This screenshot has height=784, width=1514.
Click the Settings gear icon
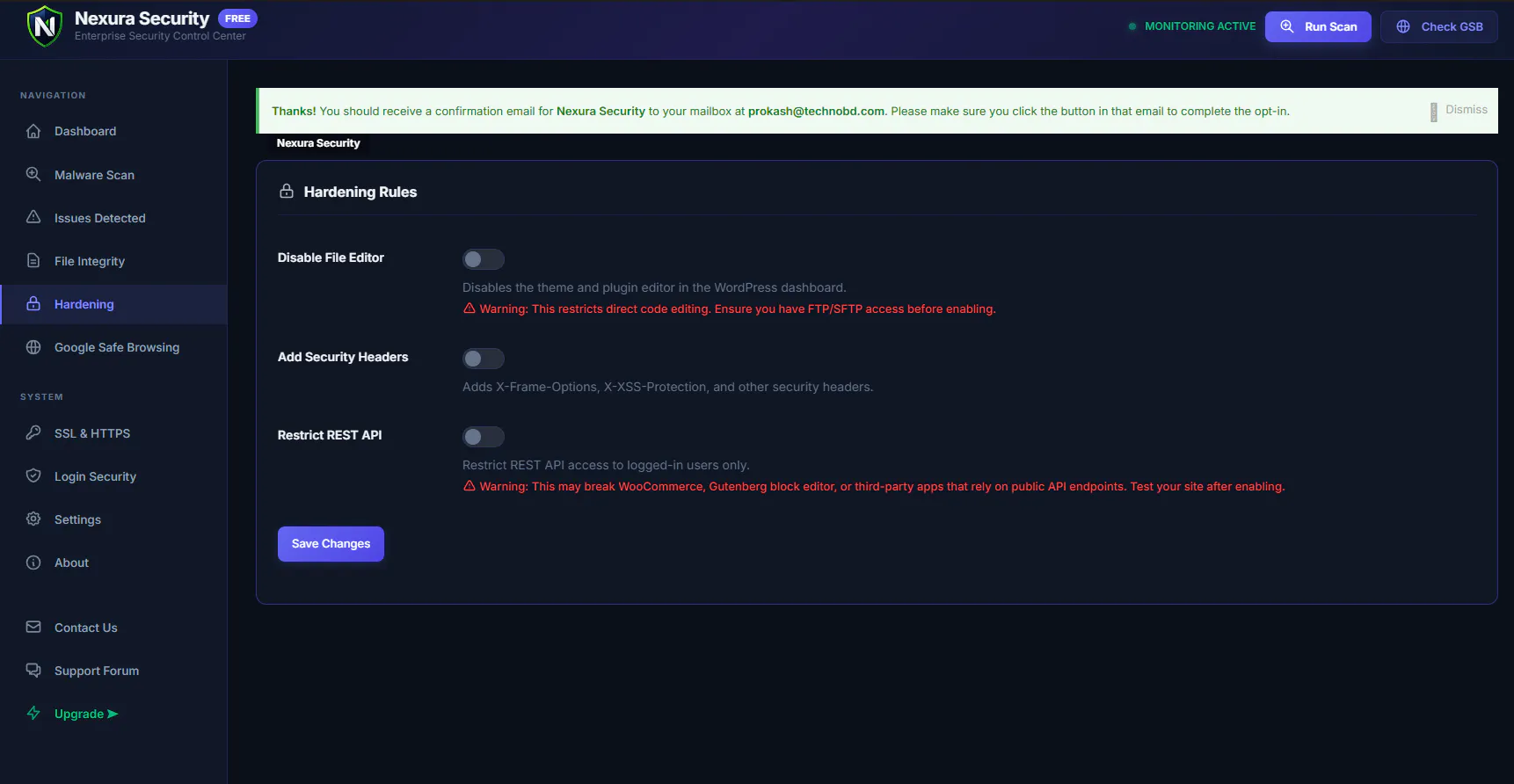click(33, 519)
